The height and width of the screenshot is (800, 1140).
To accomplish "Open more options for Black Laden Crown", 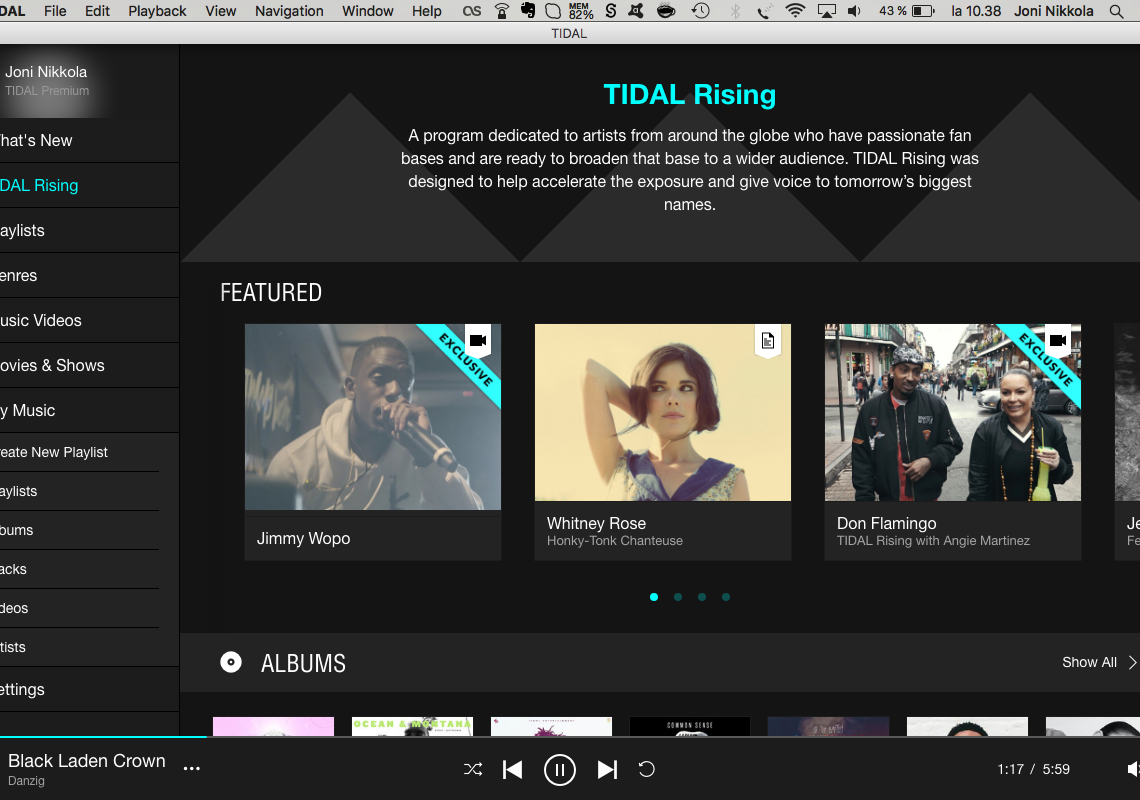I will pyautogui.click(x=191, y=770).
